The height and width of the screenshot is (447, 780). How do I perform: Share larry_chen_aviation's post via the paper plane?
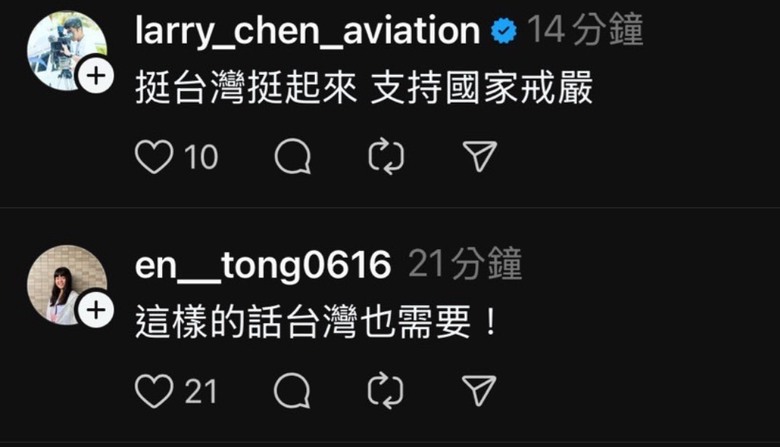[x=480, y=157]
